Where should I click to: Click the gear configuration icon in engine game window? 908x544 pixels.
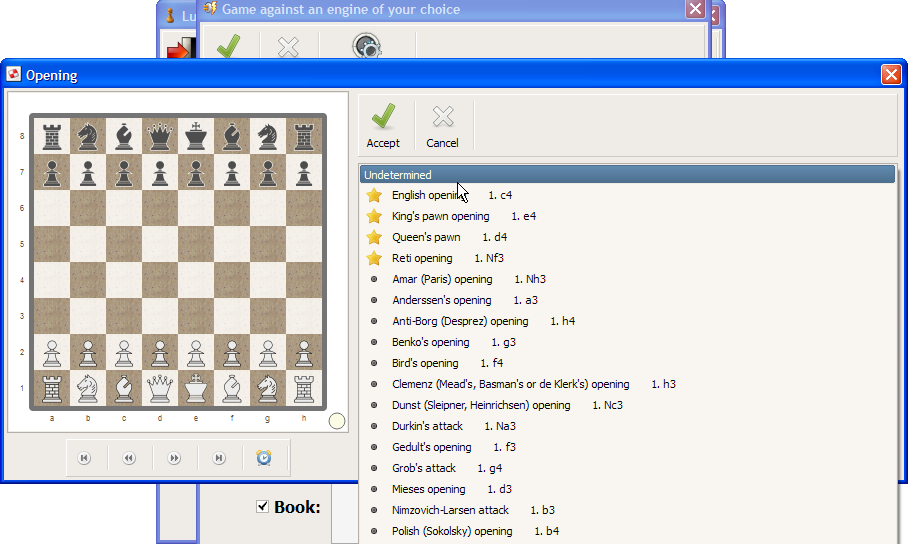tap(367, 46)
